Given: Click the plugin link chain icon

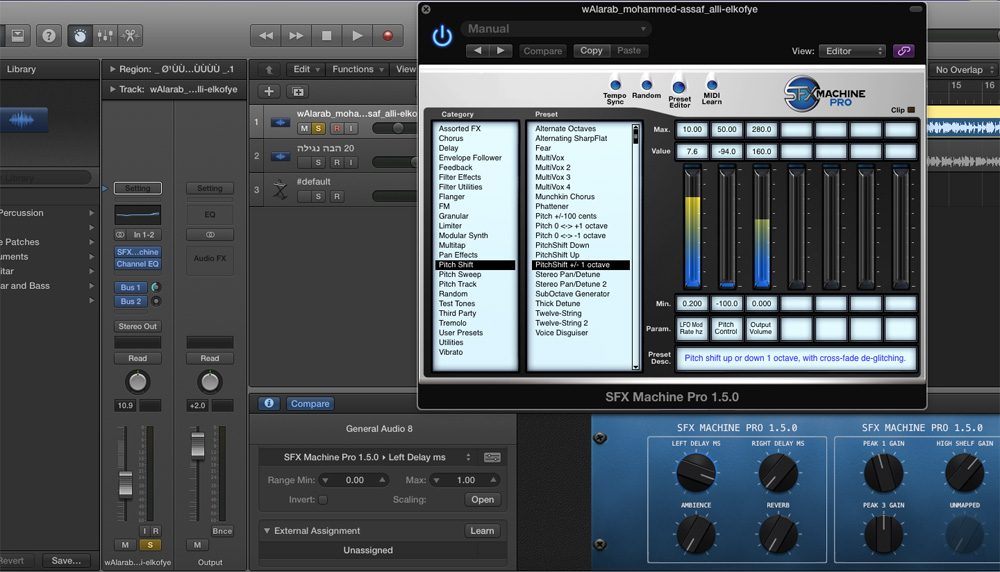Looking at the screenshot, I should click(904, 51).
